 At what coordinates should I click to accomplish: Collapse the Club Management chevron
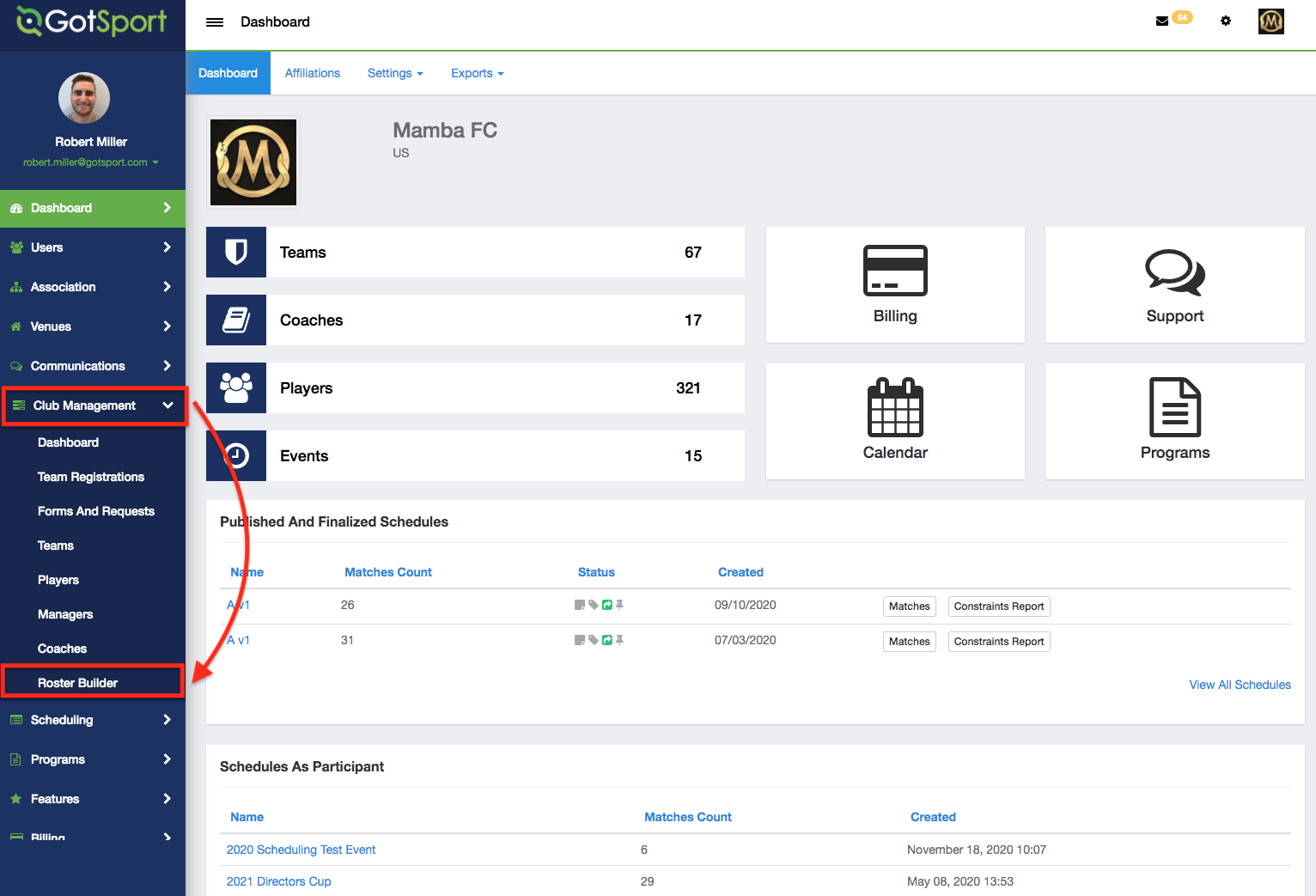[168, 405]
